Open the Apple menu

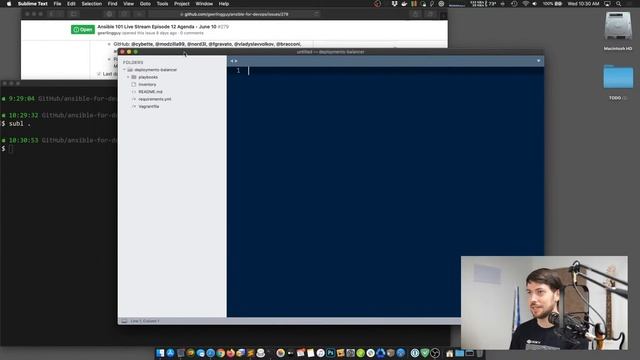[x=9, y=4]
